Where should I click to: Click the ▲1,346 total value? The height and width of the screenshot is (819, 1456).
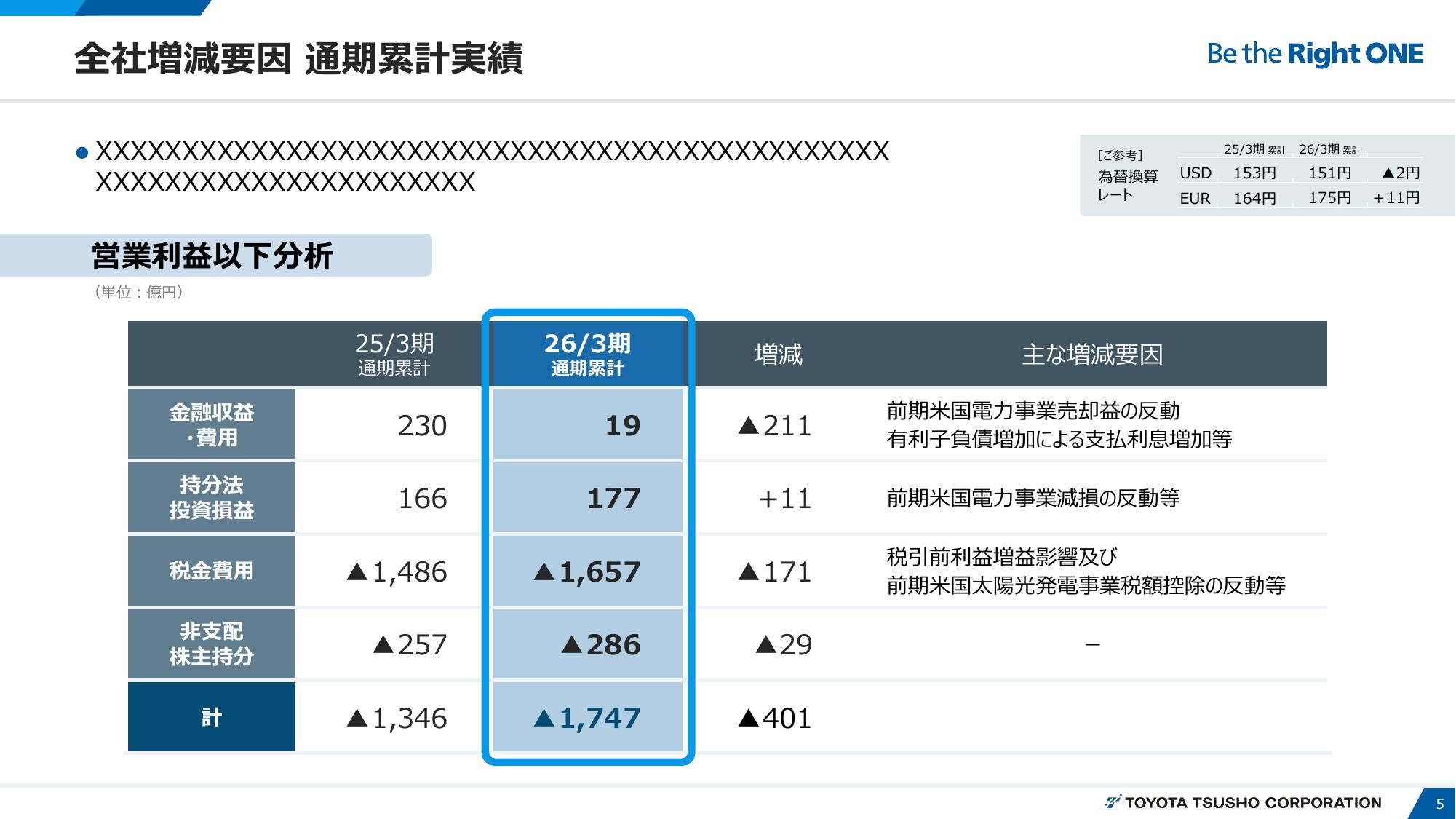pyautogui.click(x=397, y=719)
